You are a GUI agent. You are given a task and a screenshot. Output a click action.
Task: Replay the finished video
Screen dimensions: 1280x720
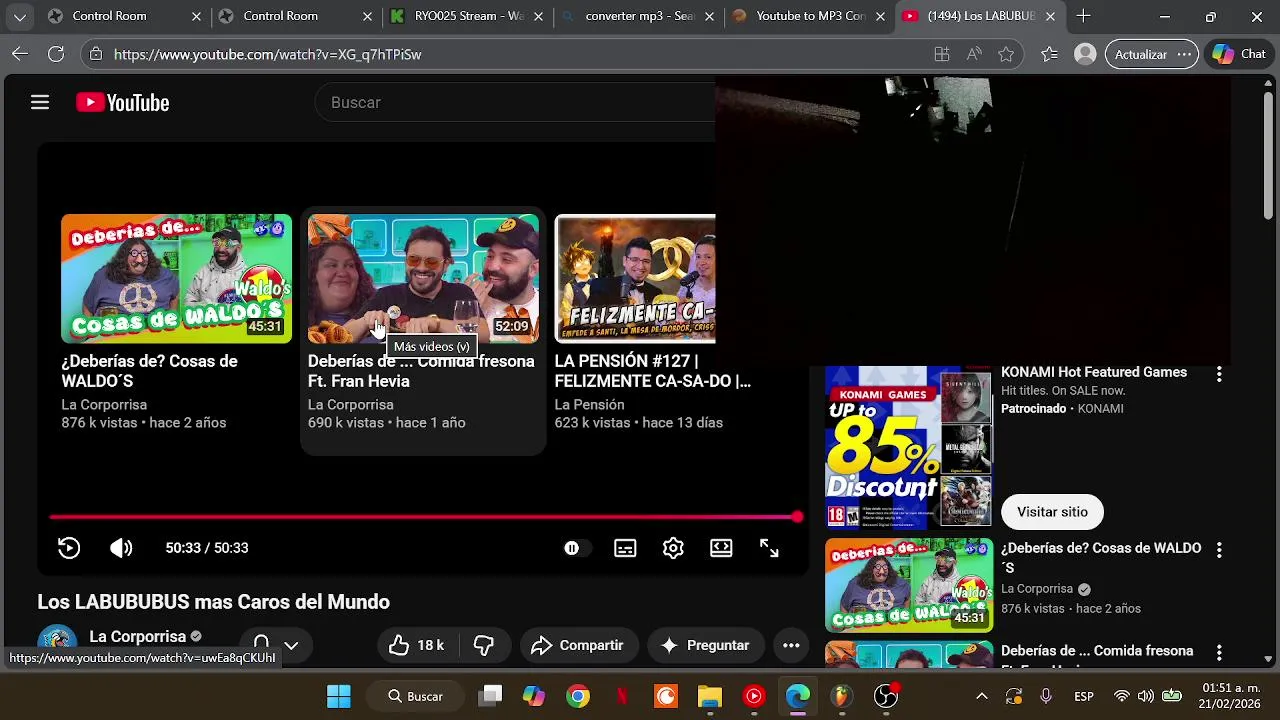pyautogui.click(x=69, y=548)
